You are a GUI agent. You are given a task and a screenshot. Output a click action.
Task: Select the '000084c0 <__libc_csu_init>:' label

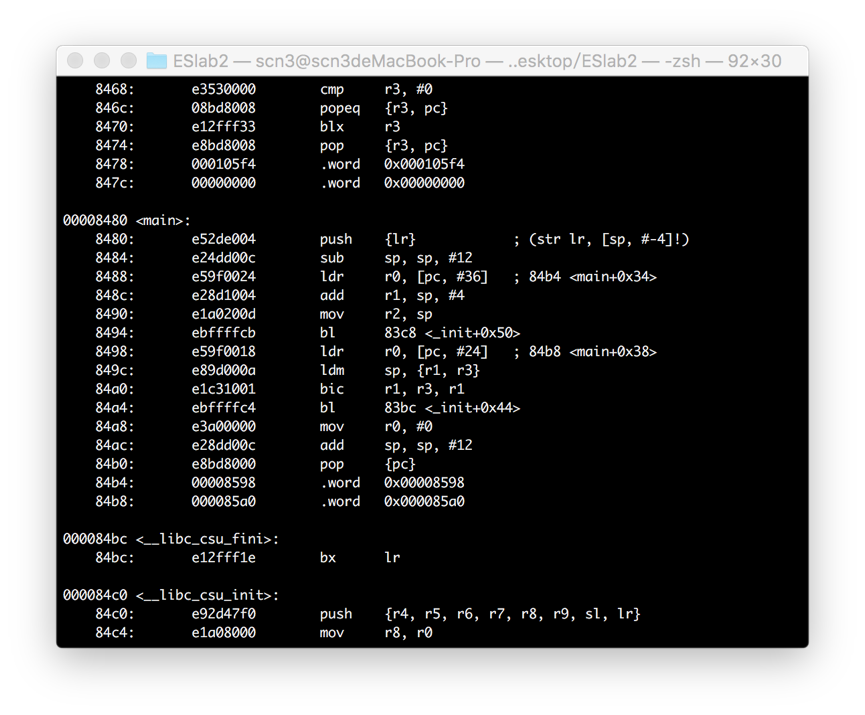(x=171, y=596)
